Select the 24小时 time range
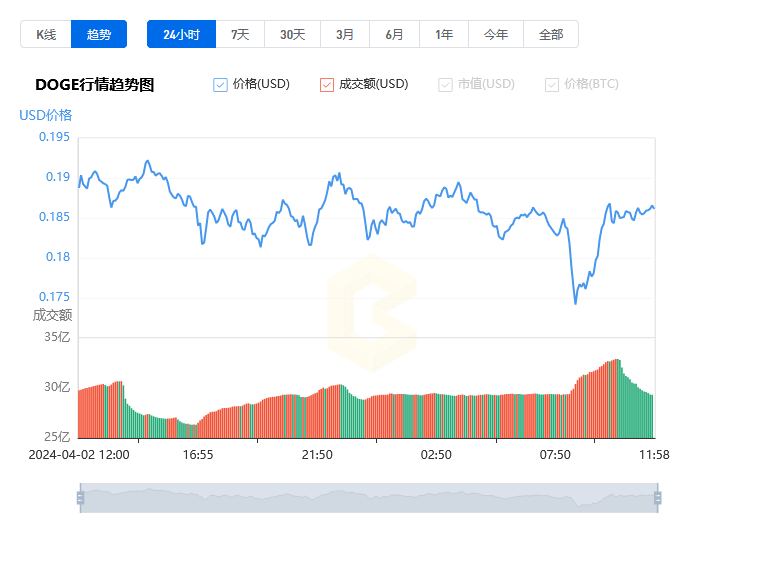 click(x=181, y=34)
